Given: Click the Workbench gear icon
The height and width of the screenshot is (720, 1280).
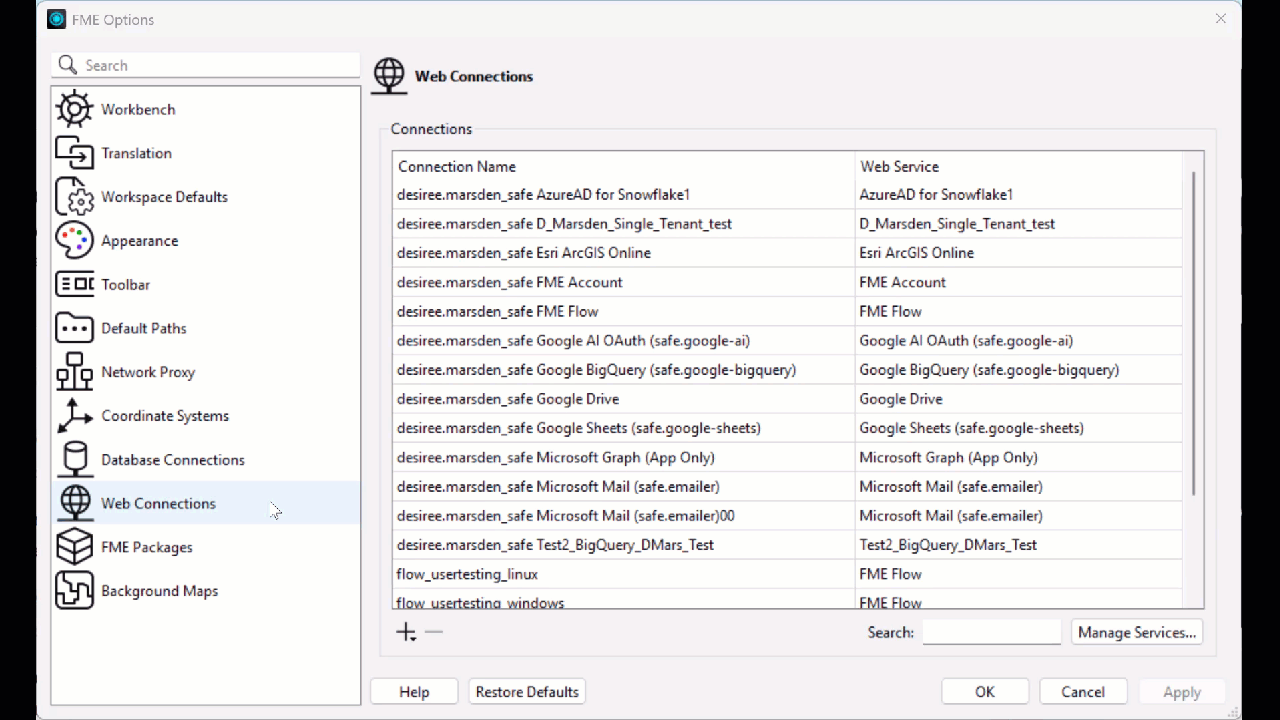Looking at the screenshot, I should [74, 109].
